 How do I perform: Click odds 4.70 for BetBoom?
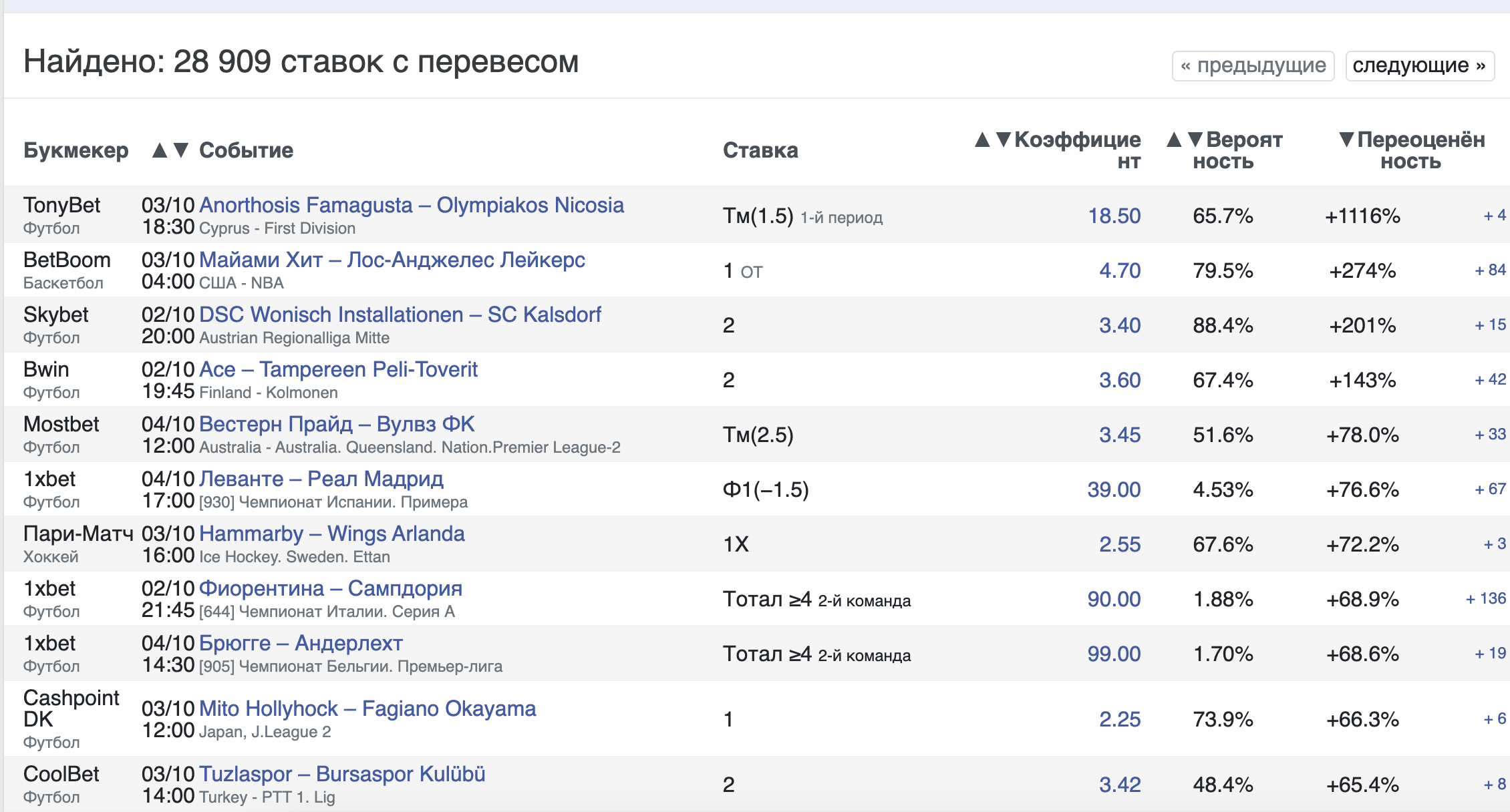[x=1120, y=270]
